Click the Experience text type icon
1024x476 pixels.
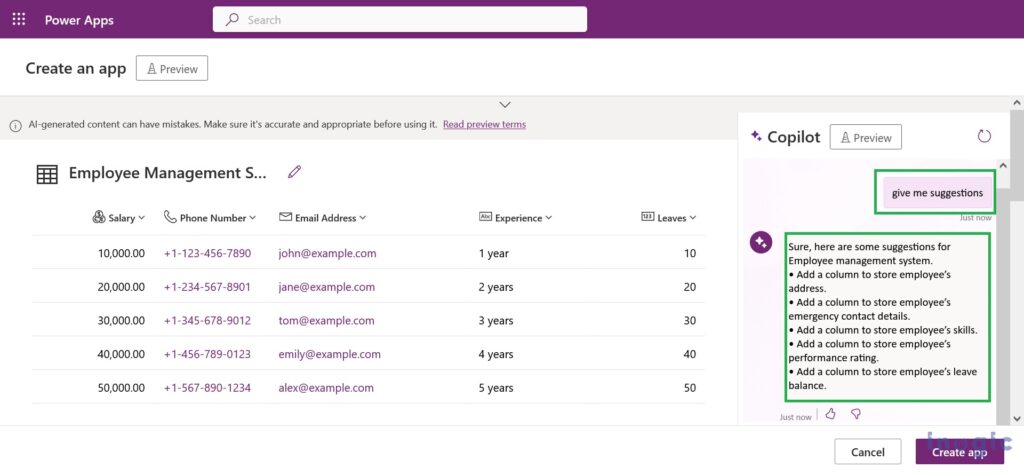point(485,217)
